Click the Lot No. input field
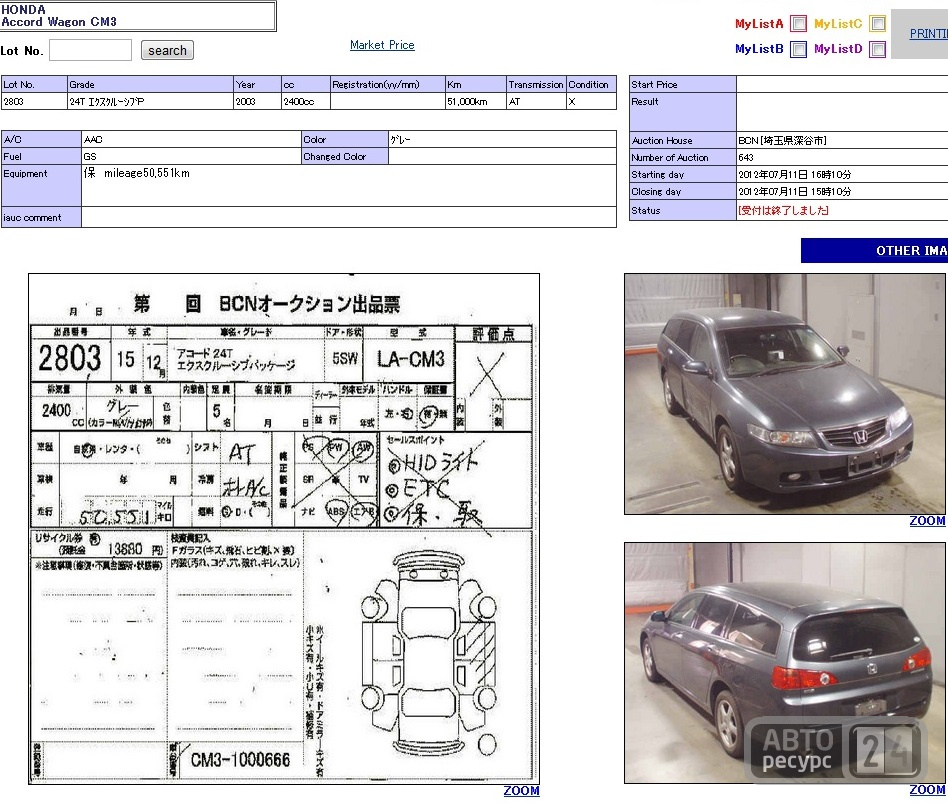The height and width of the screenshot is (805, 948). click(x=90, y=50)
